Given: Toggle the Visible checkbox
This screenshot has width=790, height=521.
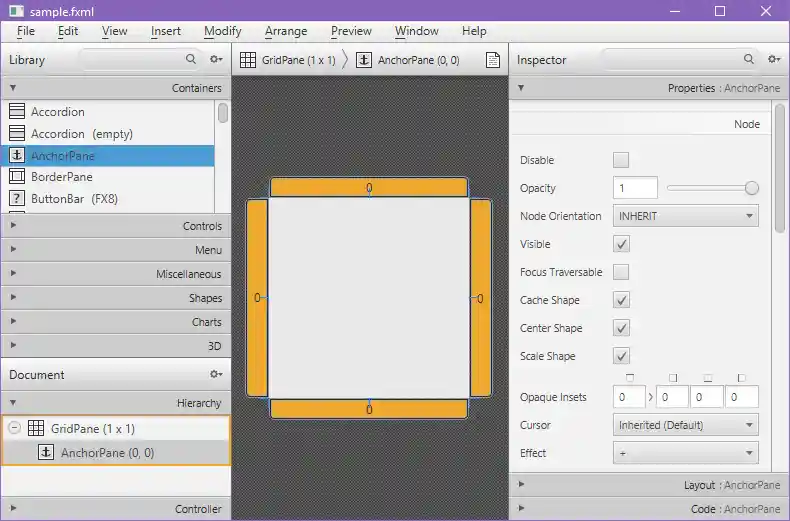Looking at the screenshot, I should point(621,244).
